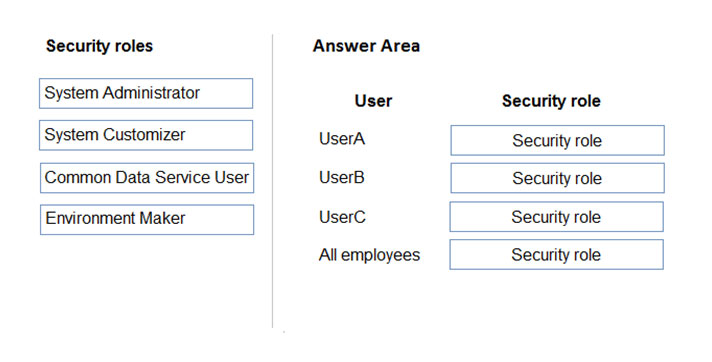Click the All employees Security role slot

pyautogui.click(x=556, y=254)
